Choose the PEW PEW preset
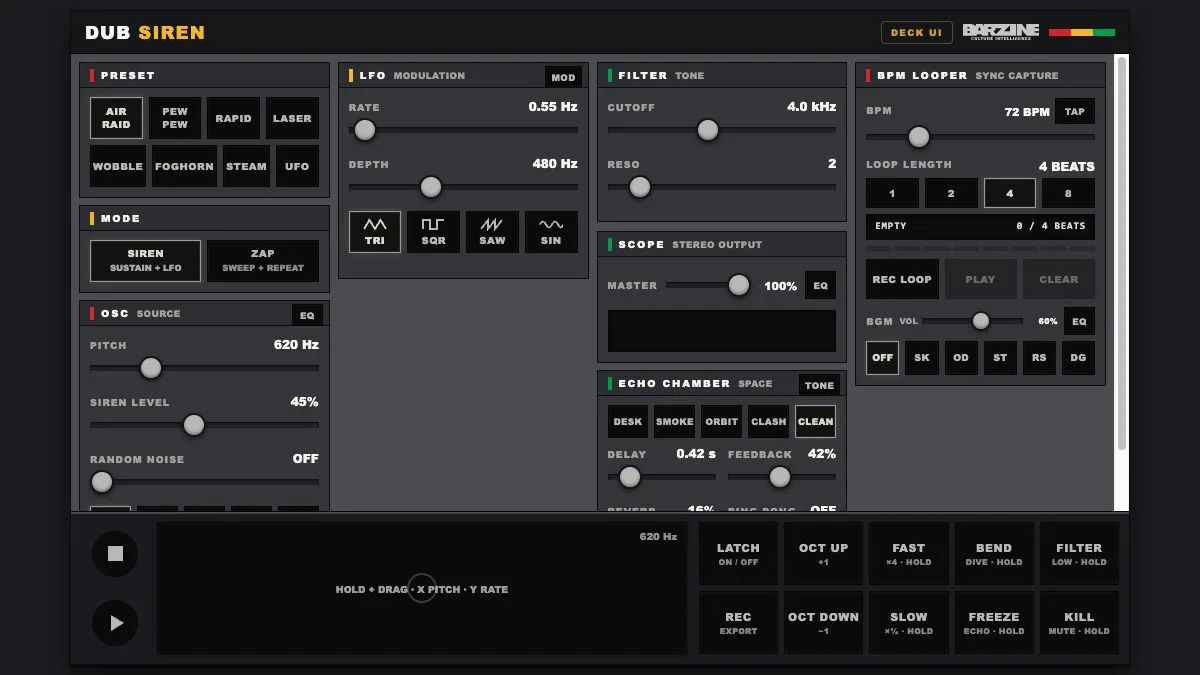This screenshot has height=675, width=1200. pyautogui.click(x=175, y=118)
